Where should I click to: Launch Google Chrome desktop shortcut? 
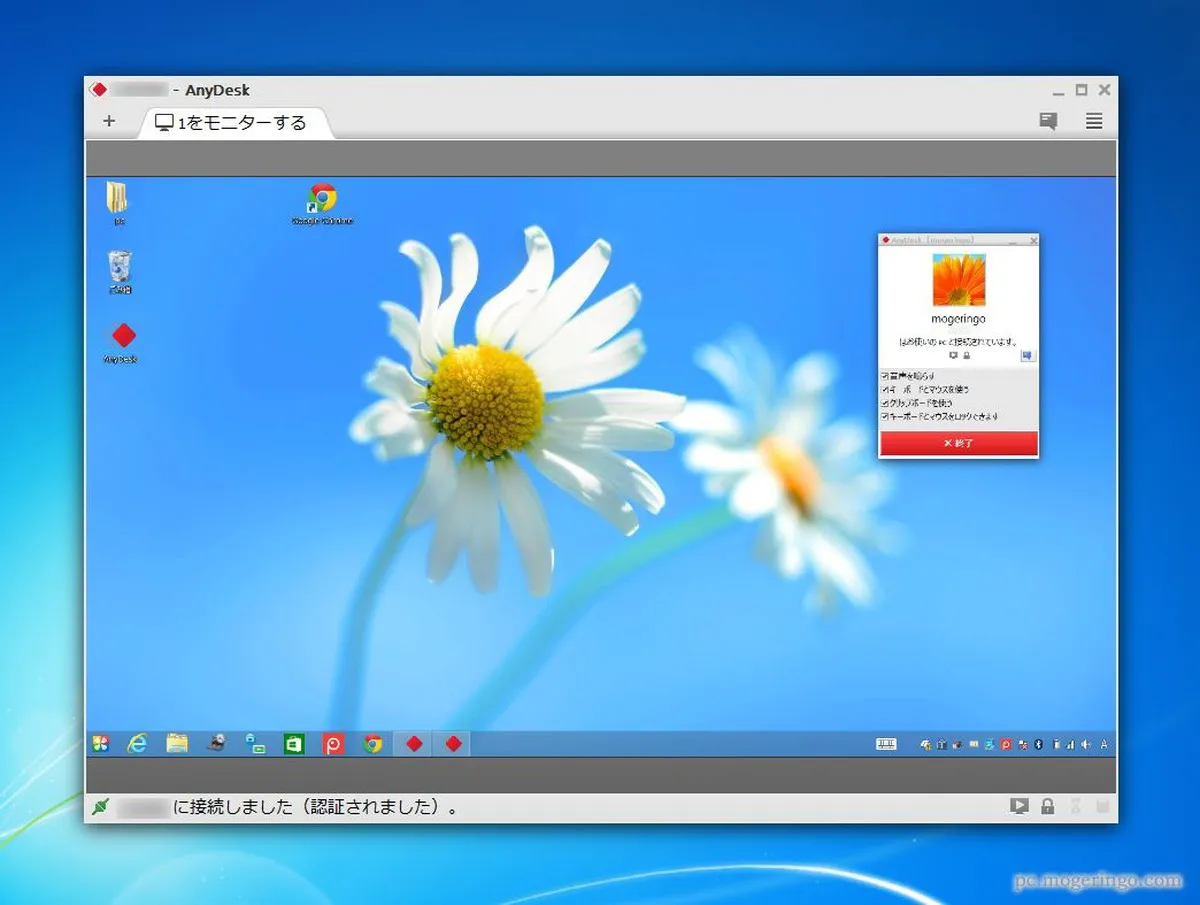[x=322, y=203]
